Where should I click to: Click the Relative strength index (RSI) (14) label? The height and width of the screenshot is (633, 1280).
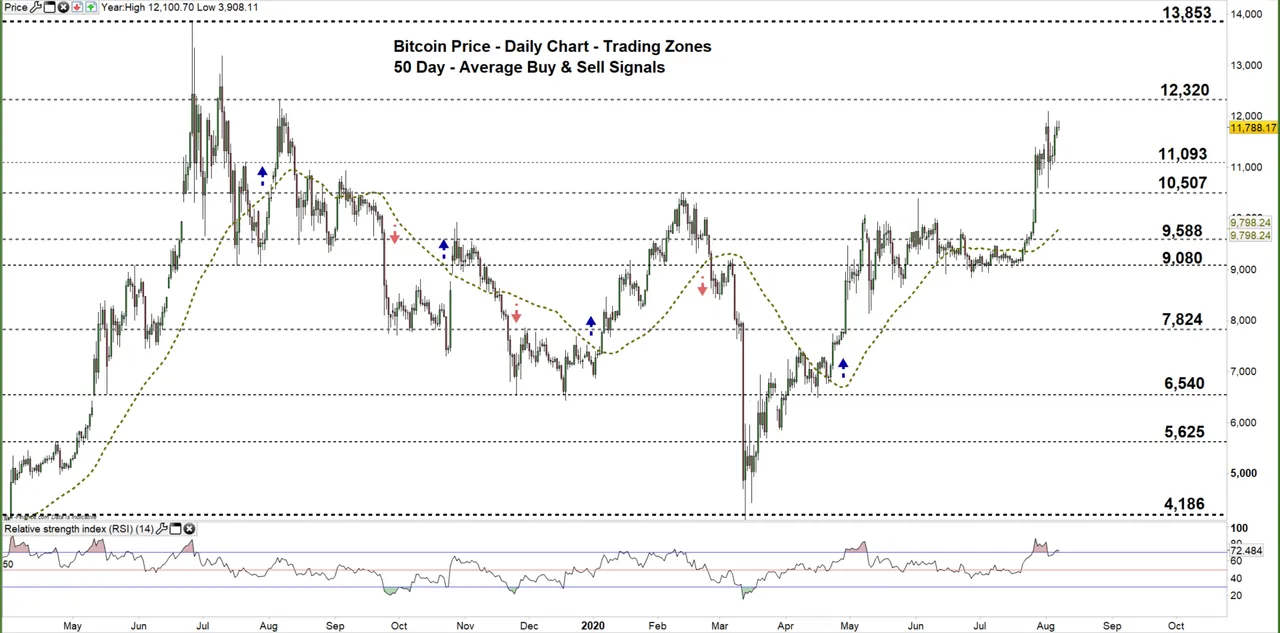click(x=79, y=529)
